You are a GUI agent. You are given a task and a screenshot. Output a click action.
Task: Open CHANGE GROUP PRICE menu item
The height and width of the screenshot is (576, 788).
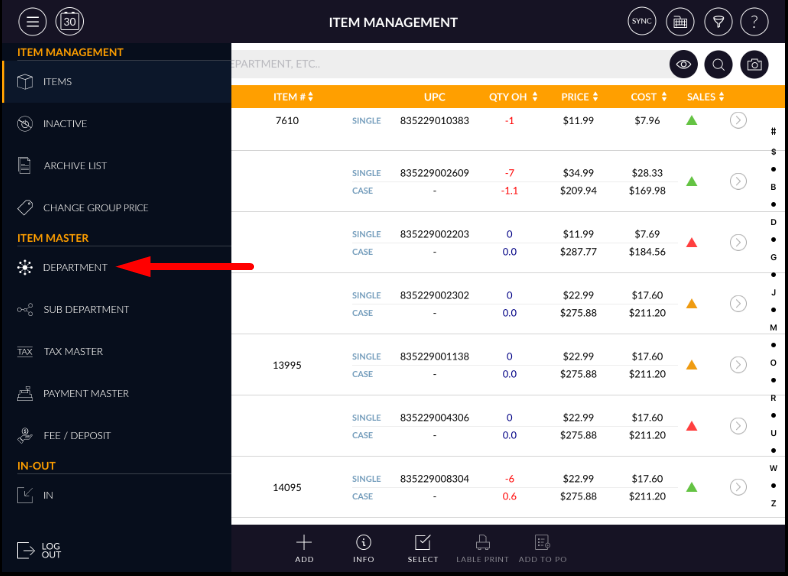pyautogui.click(x=95, y=208)
